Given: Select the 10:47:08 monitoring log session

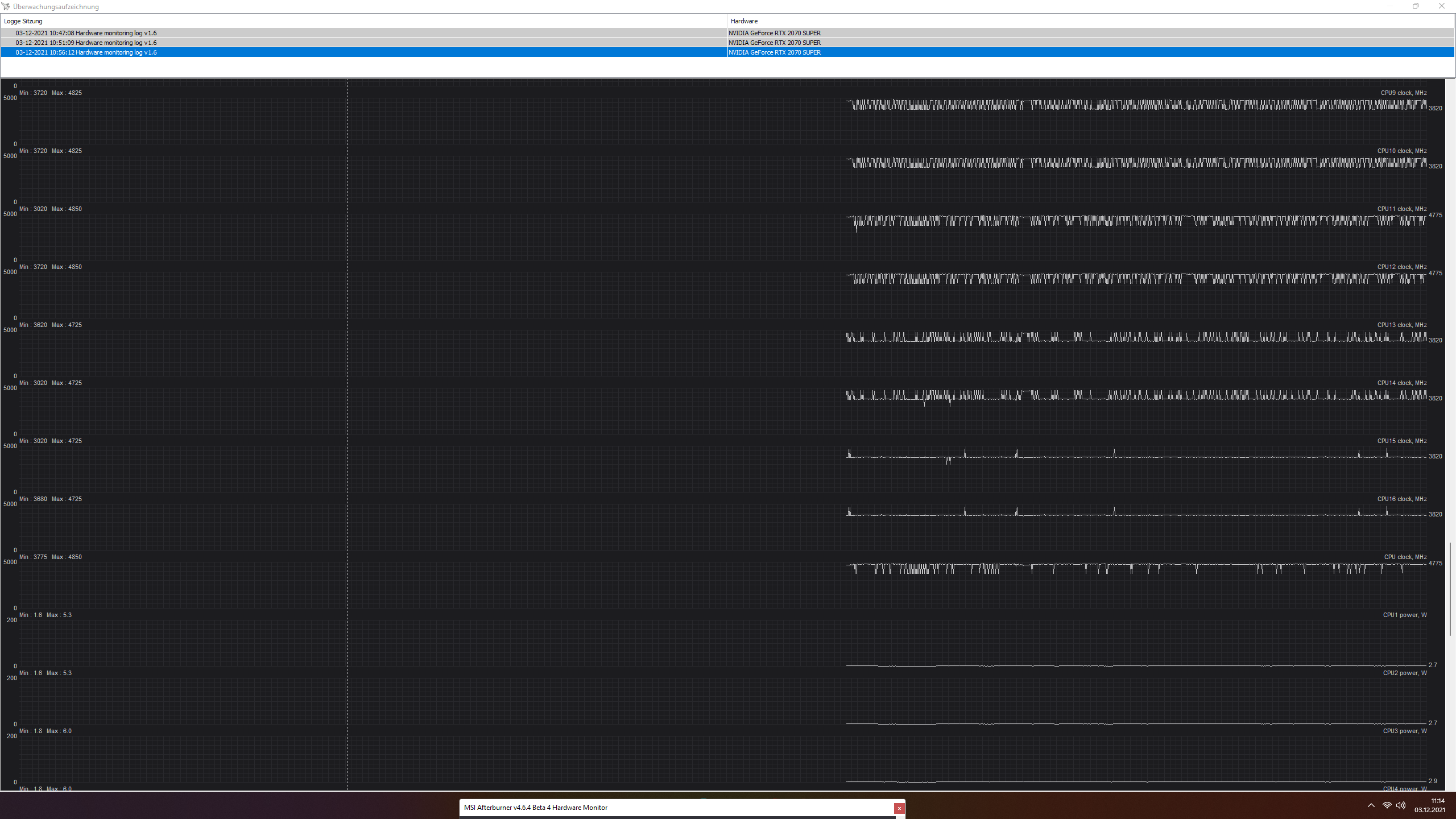Looking at the screenshot, I should click(86, 33).
